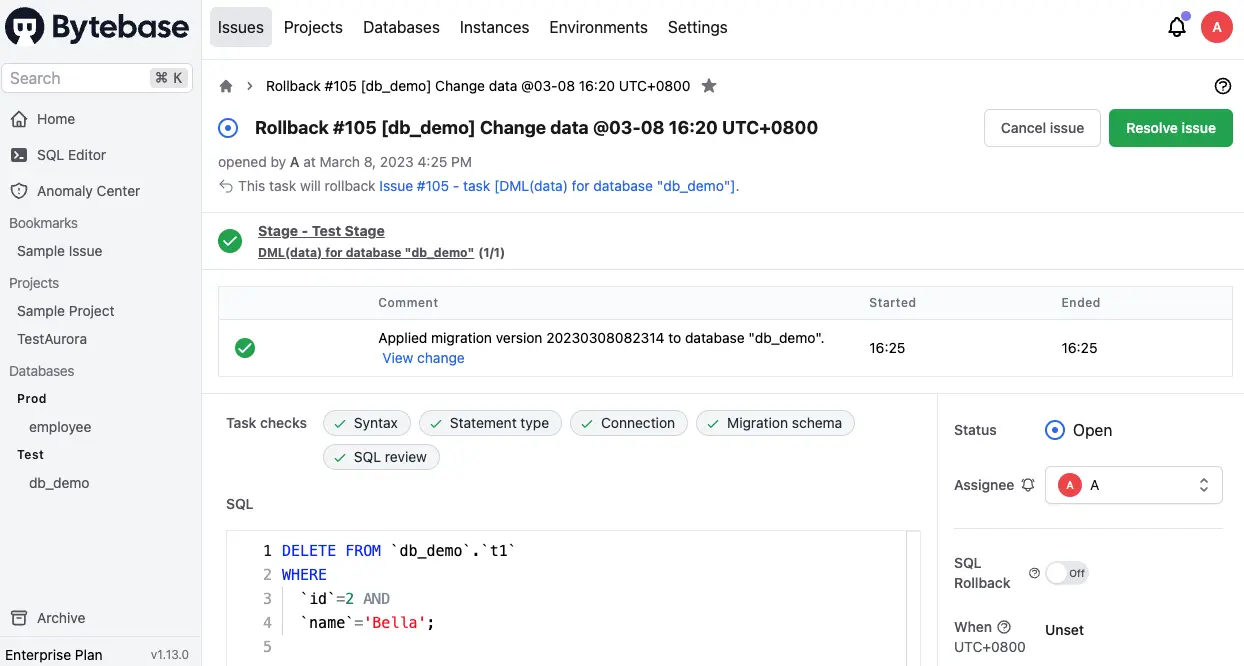Open the SQL Editor from the sidebar
The height and width of the screenshot is (666, 1244).
tap(71, 155)
